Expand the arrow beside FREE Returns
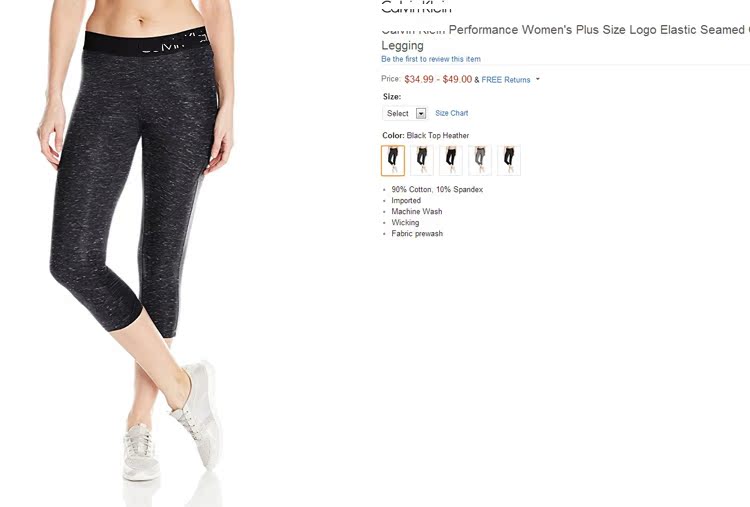Image resolution: width=750 pixels, height=507 pixels. click(x=538, y=79)
